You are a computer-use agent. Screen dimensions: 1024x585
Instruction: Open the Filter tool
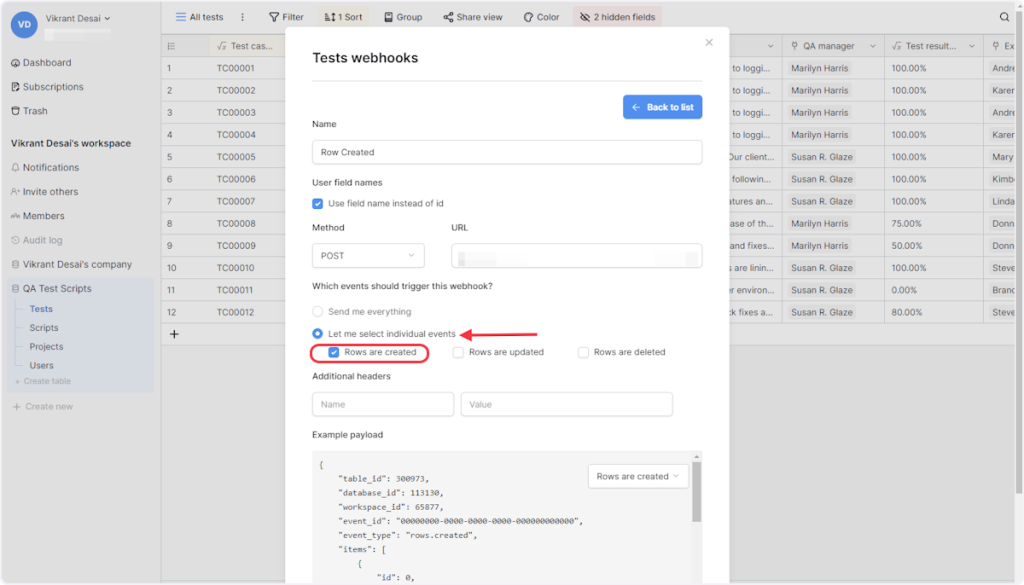[x=286, y=17]
